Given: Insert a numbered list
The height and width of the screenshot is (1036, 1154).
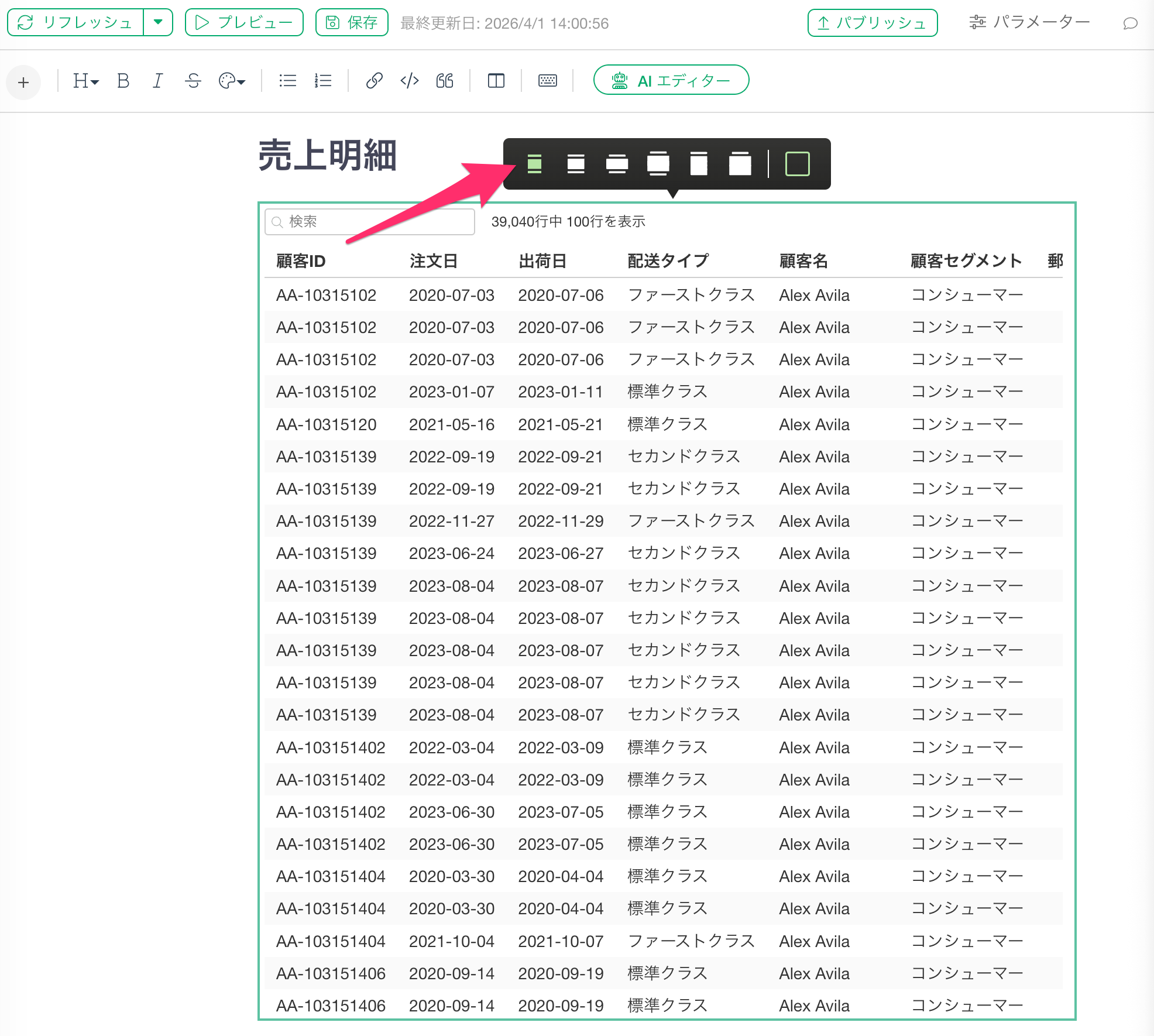Looking at the screenshot, I should 322,81.
